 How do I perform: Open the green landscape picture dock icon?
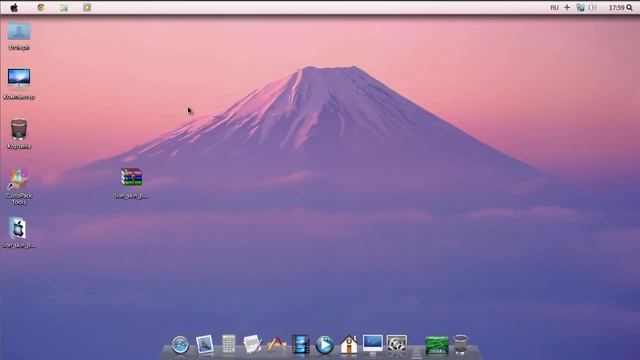pyautogui.click(x=437, y=345)
